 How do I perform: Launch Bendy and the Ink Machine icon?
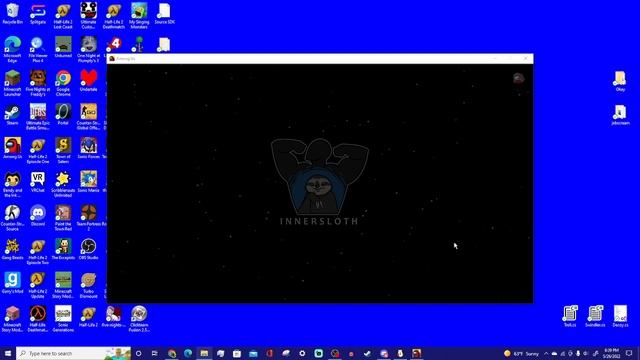tap(12, 184)
